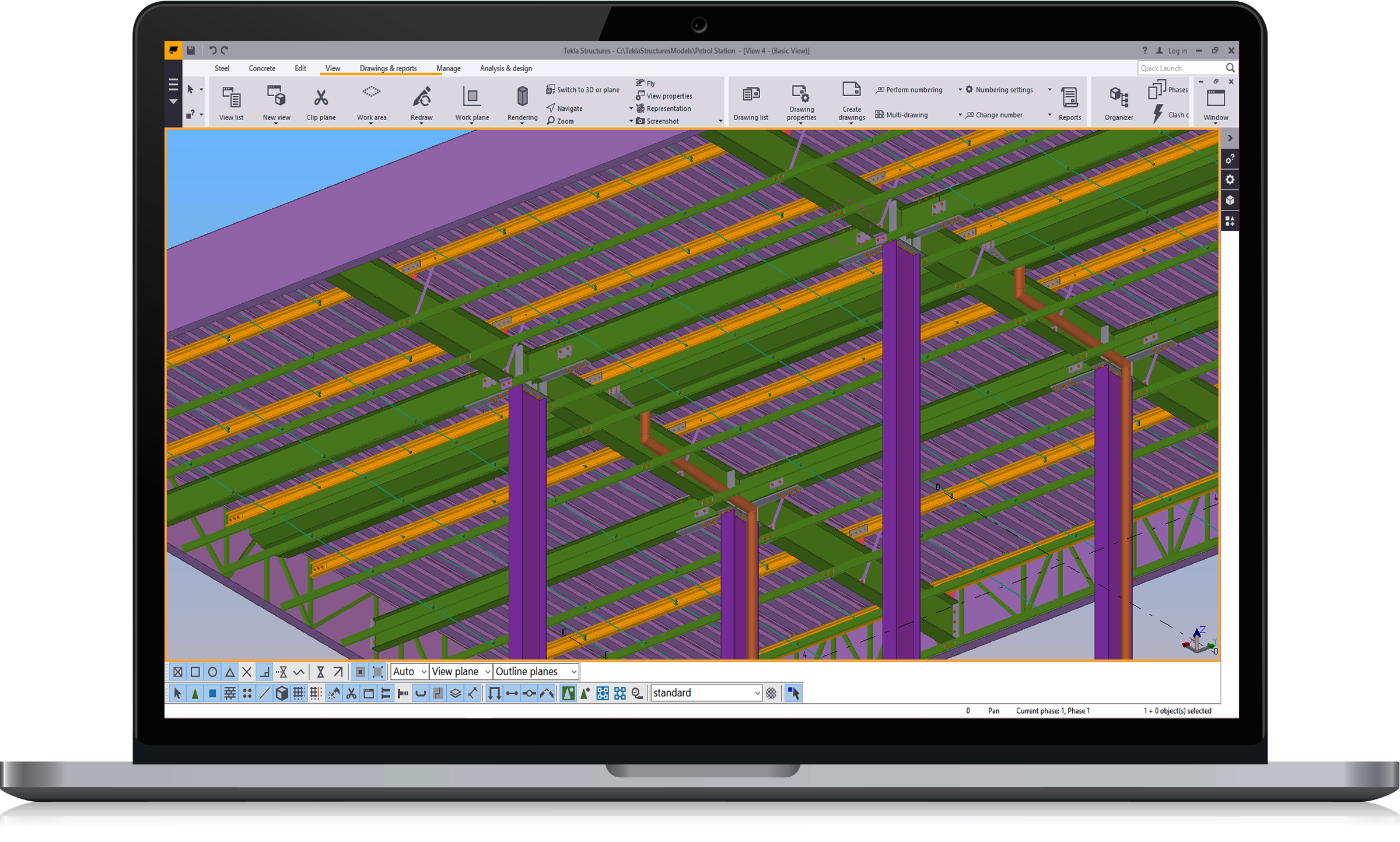Open the Auto snap depth dropdown

(409, 672)
